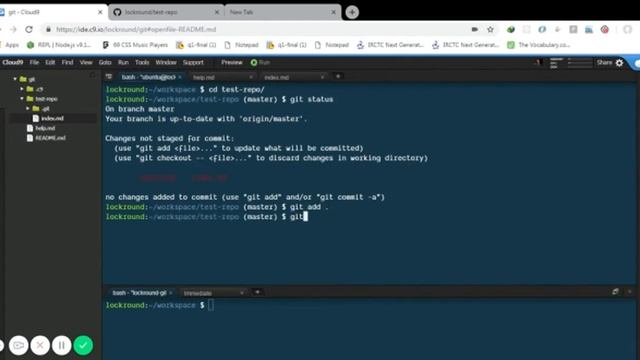Image resolution: width=640 pixels, height=360 pixels.
Task: Open the blue monitor extension icon
Action: pos(589,29)
